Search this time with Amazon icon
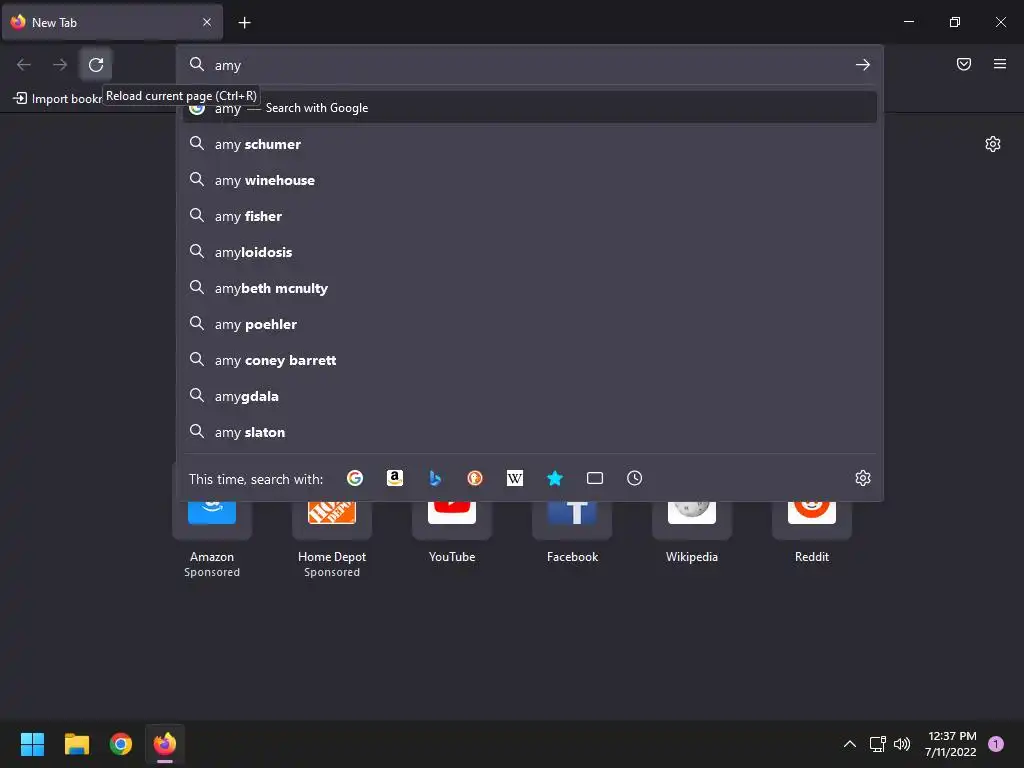This screenshot has height=768, width=1024. 394,478
